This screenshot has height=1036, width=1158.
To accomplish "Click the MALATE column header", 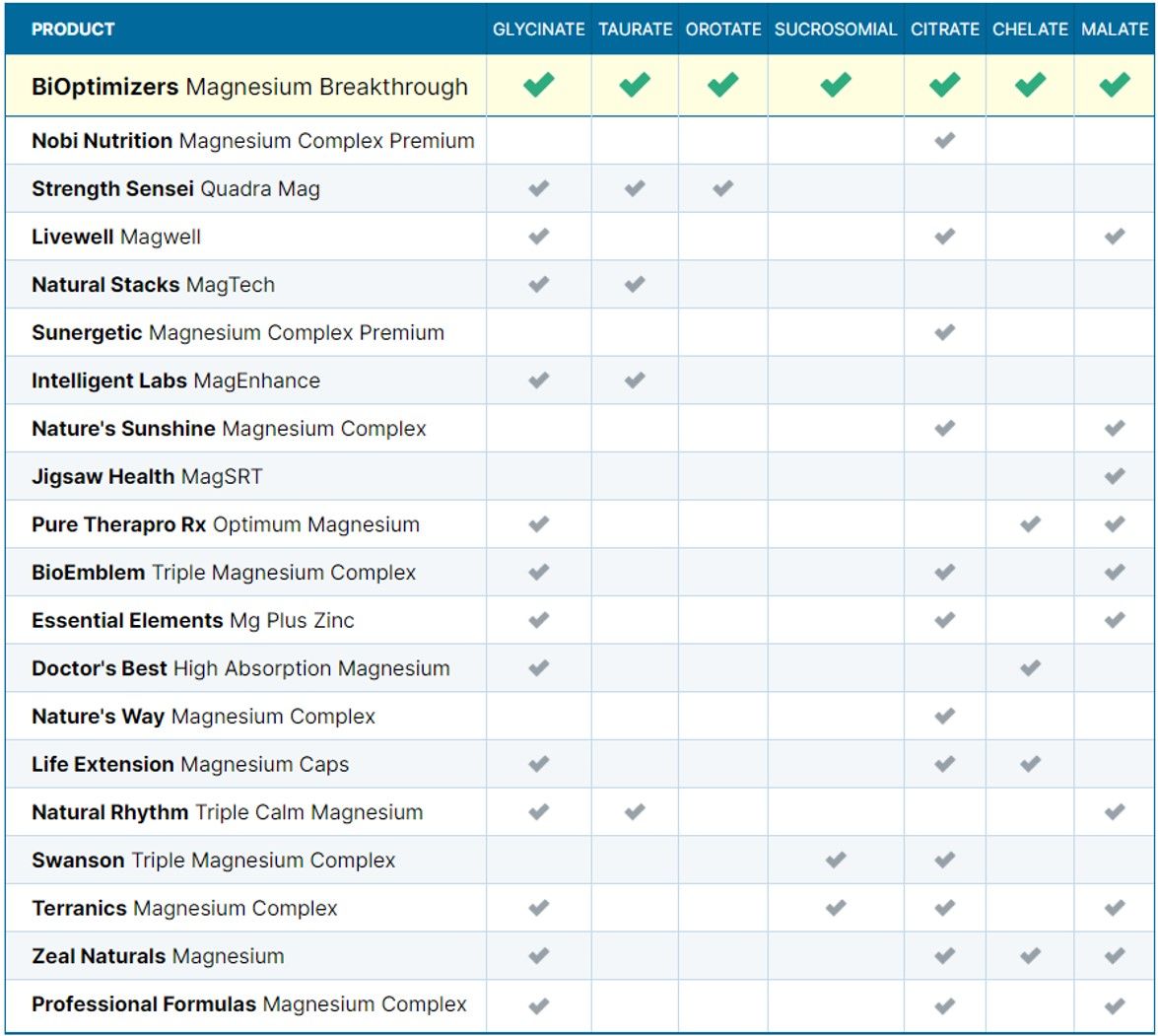I will coord(1115,30).
